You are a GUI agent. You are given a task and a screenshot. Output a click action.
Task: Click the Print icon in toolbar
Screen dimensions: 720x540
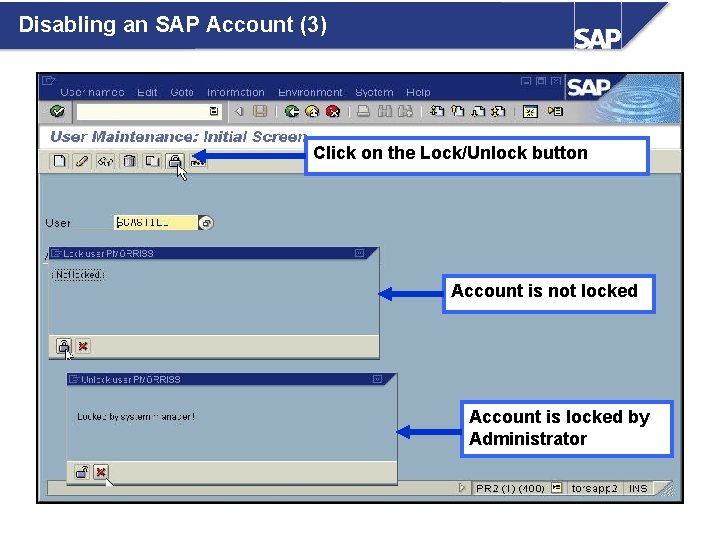[x=363, y=111]
